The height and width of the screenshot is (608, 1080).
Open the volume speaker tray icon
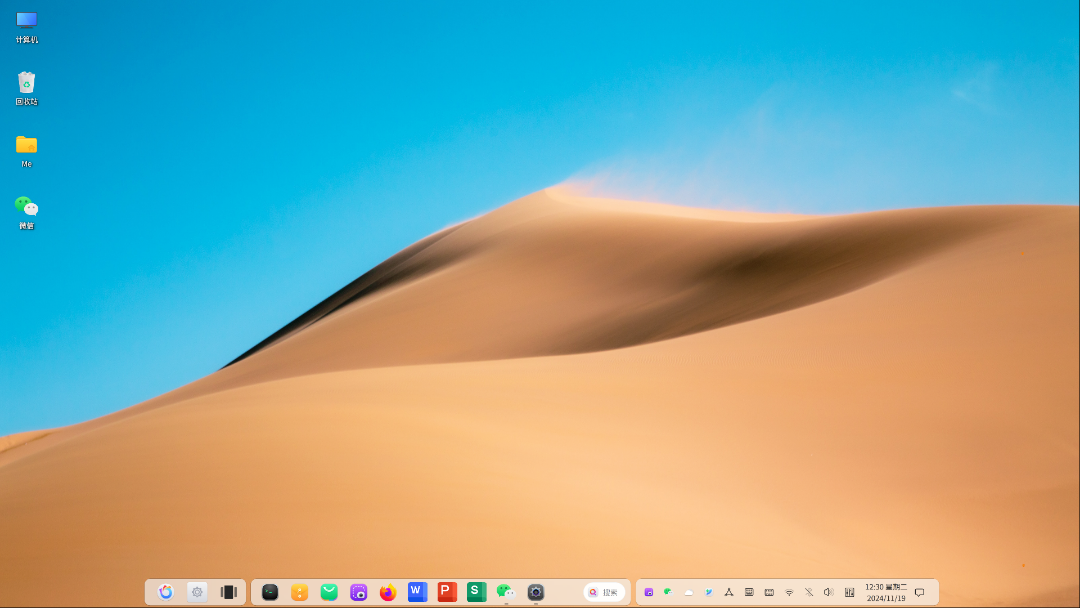tap(829, 592)
